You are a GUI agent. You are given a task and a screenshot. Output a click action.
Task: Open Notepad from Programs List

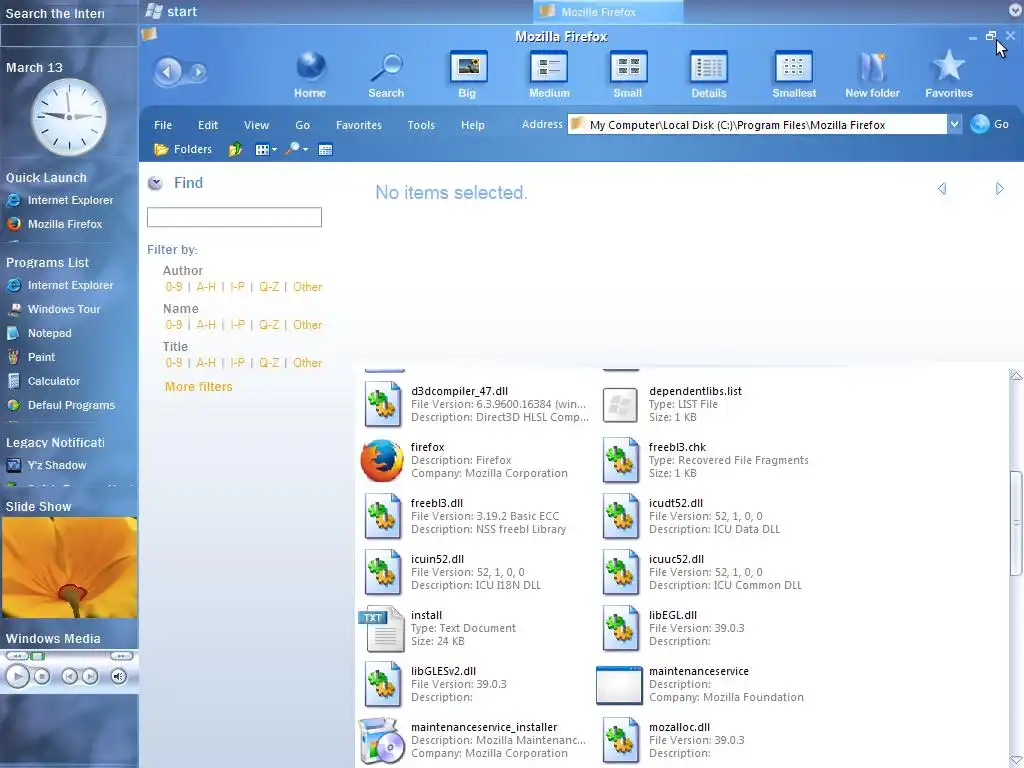click(39, 333)
